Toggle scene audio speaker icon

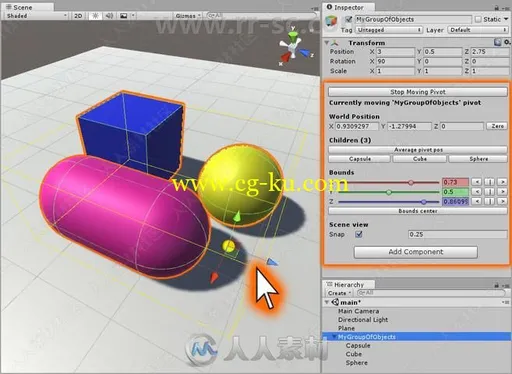pyautogui.click(x=109, y=16)
